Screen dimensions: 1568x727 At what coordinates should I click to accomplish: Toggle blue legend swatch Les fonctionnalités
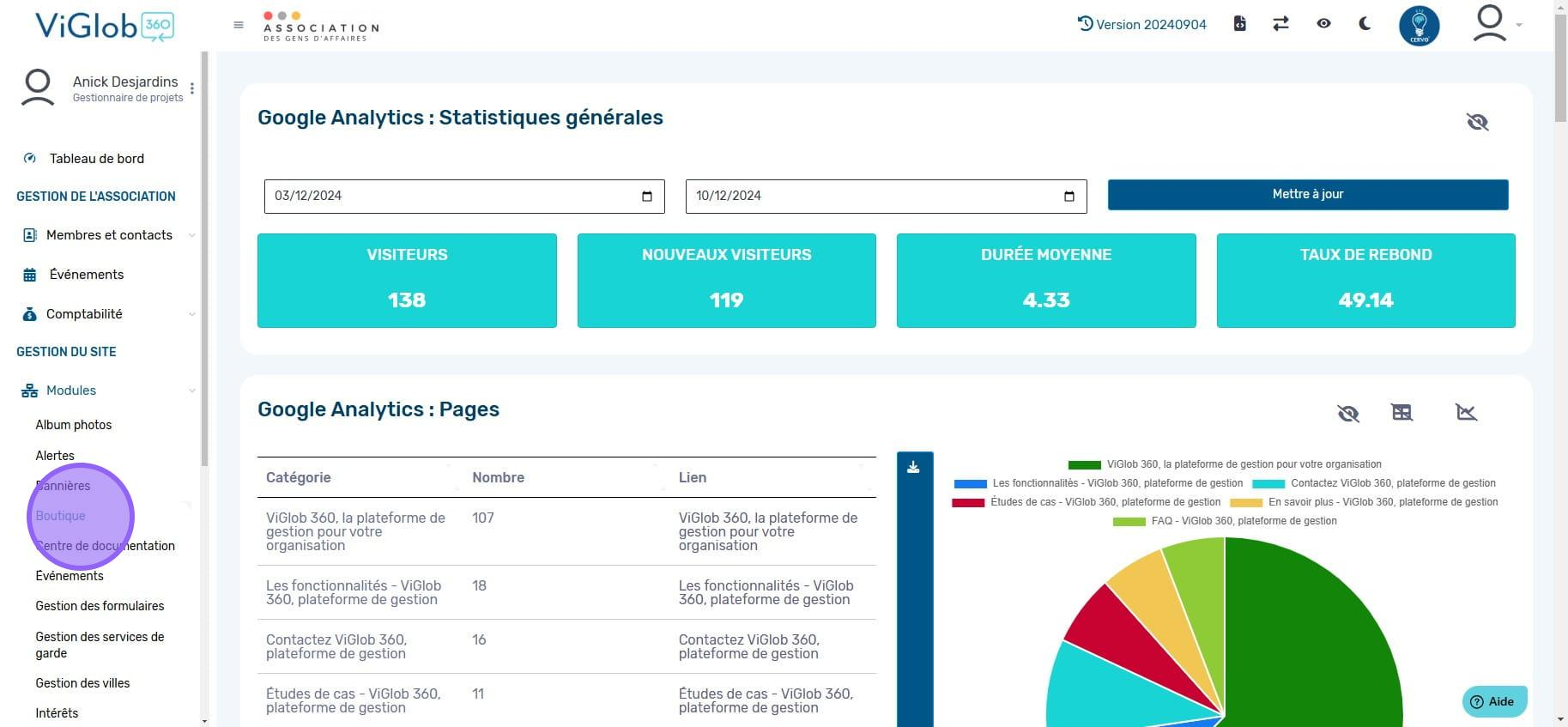click(x=970, y=483)
